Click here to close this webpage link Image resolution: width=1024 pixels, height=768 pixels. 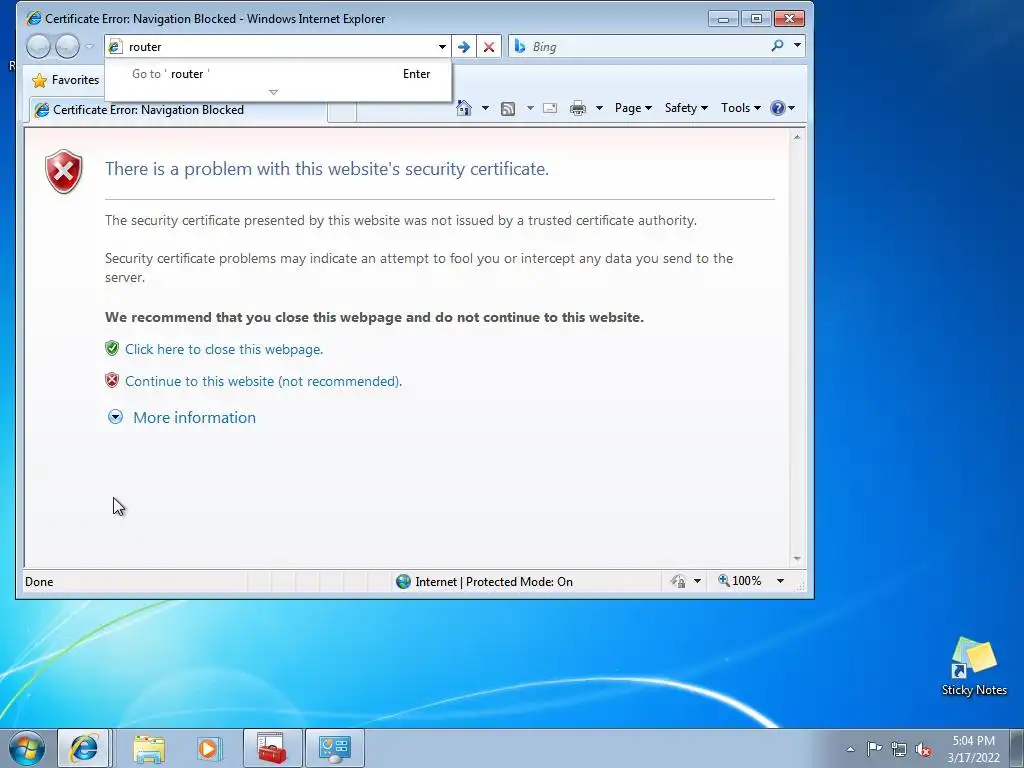[x=224, y=349]
